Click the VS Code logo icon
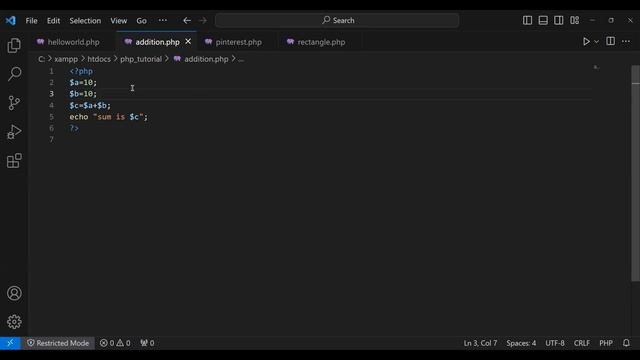The width and height of the screenshot is (640, 360). [x=11, y=20]
